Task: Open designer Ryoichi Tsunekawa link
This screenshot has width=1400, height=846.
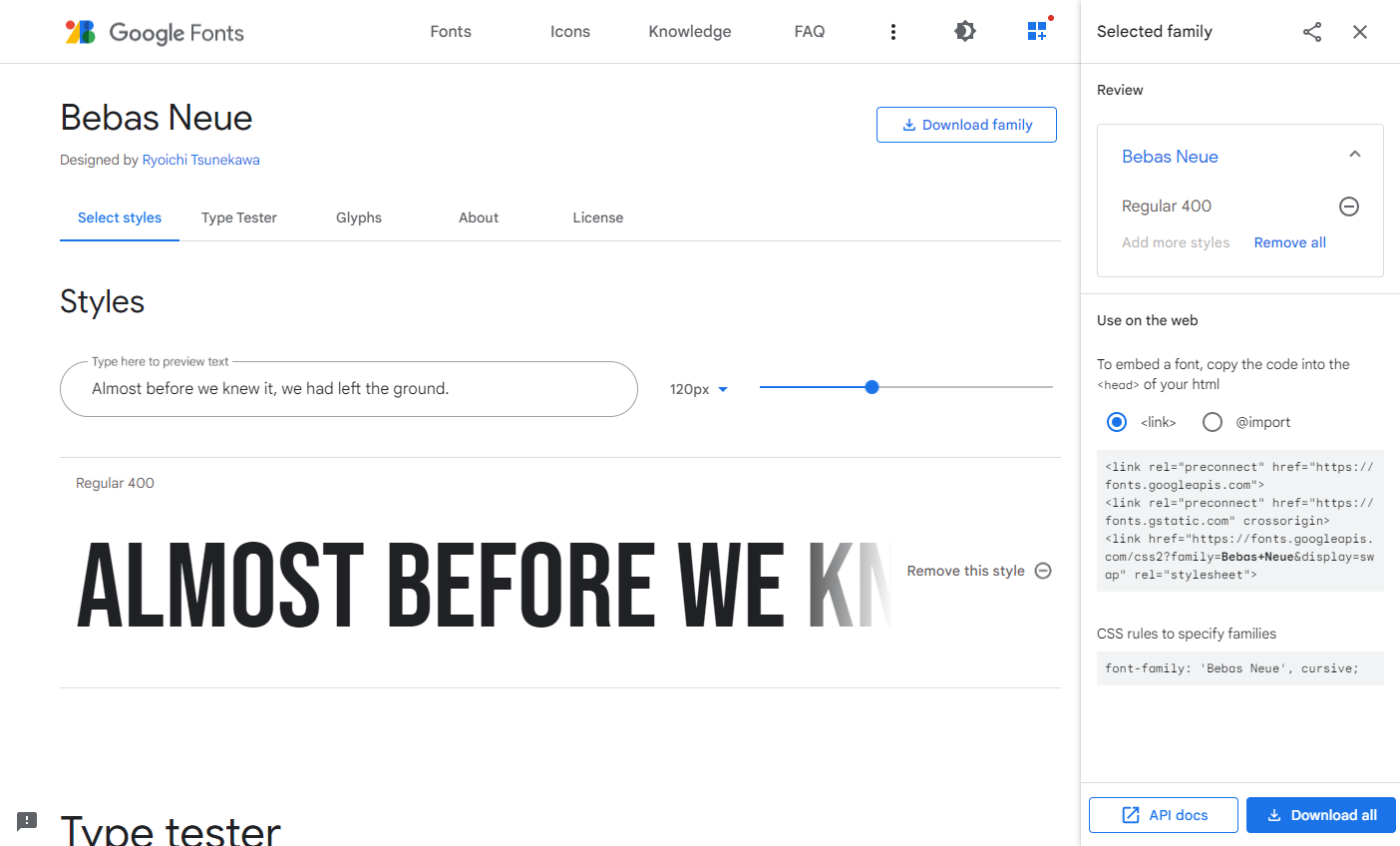Action: point(200,160)
